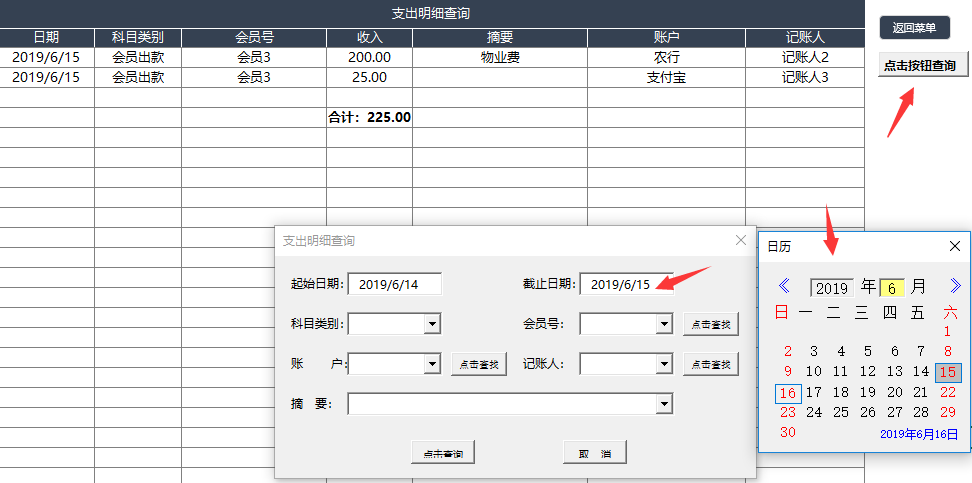Click the calendar month 6 field
Image resolution: width=972 pixels, height=483 pixels.
pos(891,288)
